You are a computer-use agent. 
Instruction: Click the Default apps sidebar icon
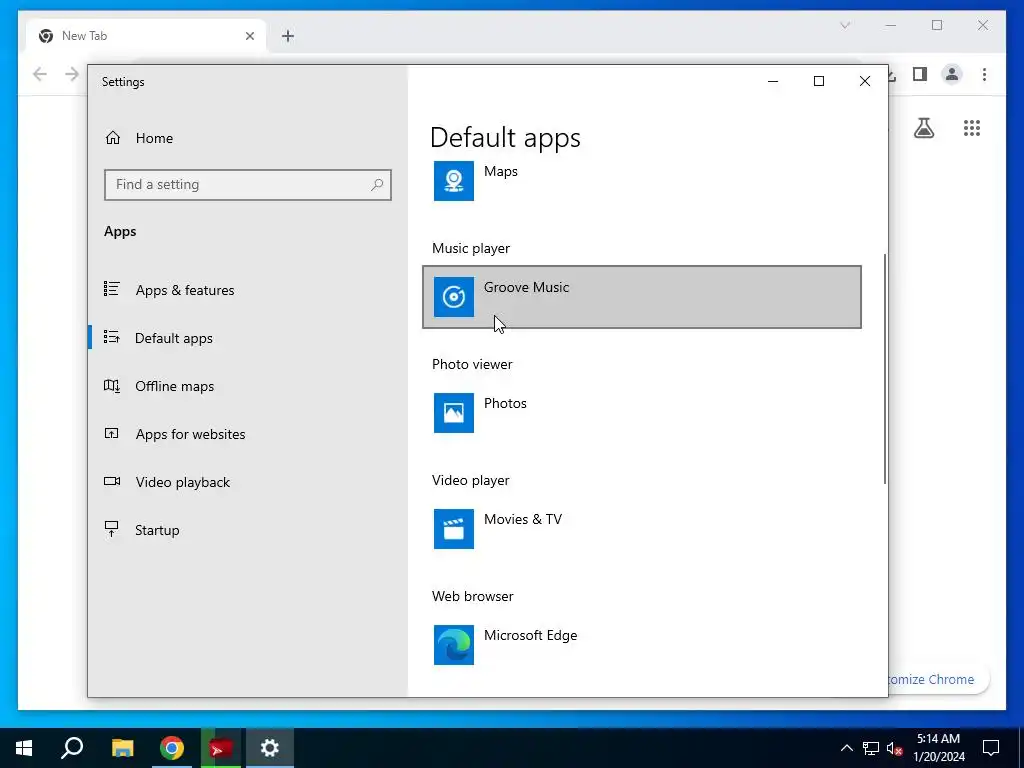click(x=112, y=337)
